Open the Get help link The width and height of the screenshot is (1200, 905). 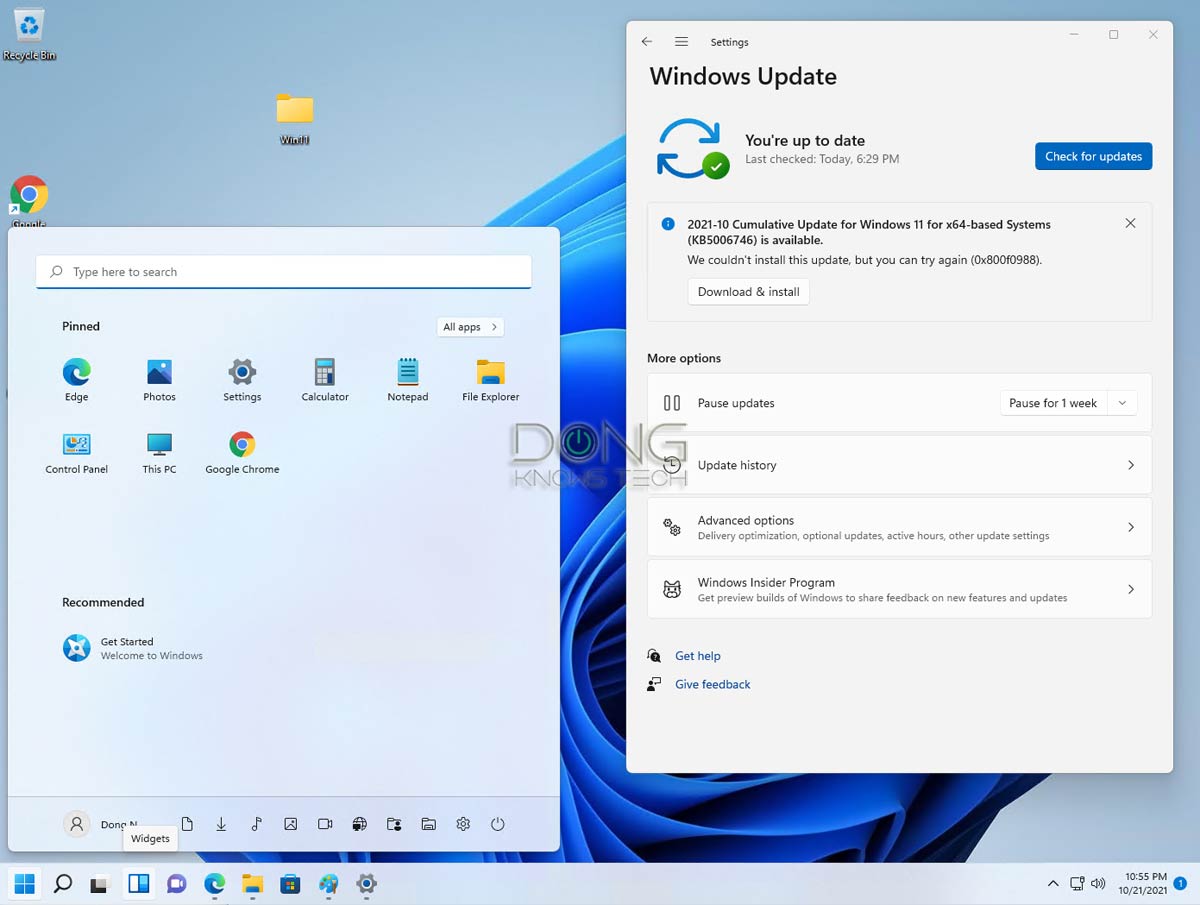(698, 656)
